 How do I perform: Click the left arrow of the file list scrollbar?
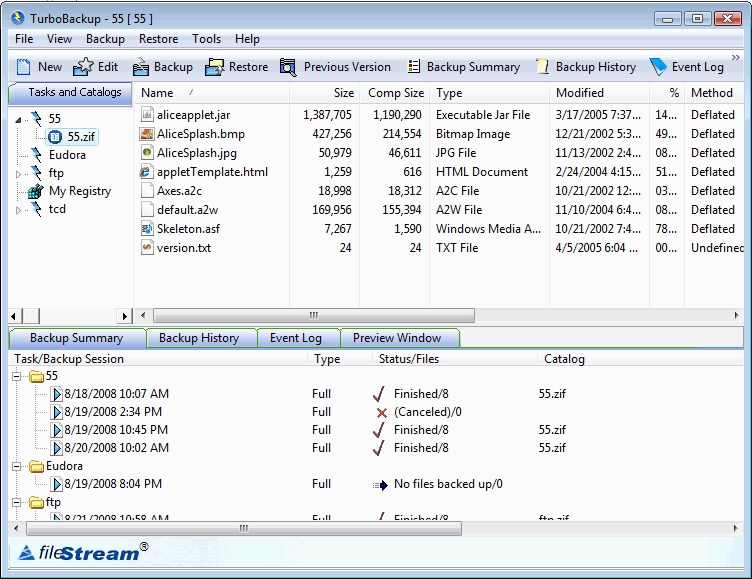[143, 316]
